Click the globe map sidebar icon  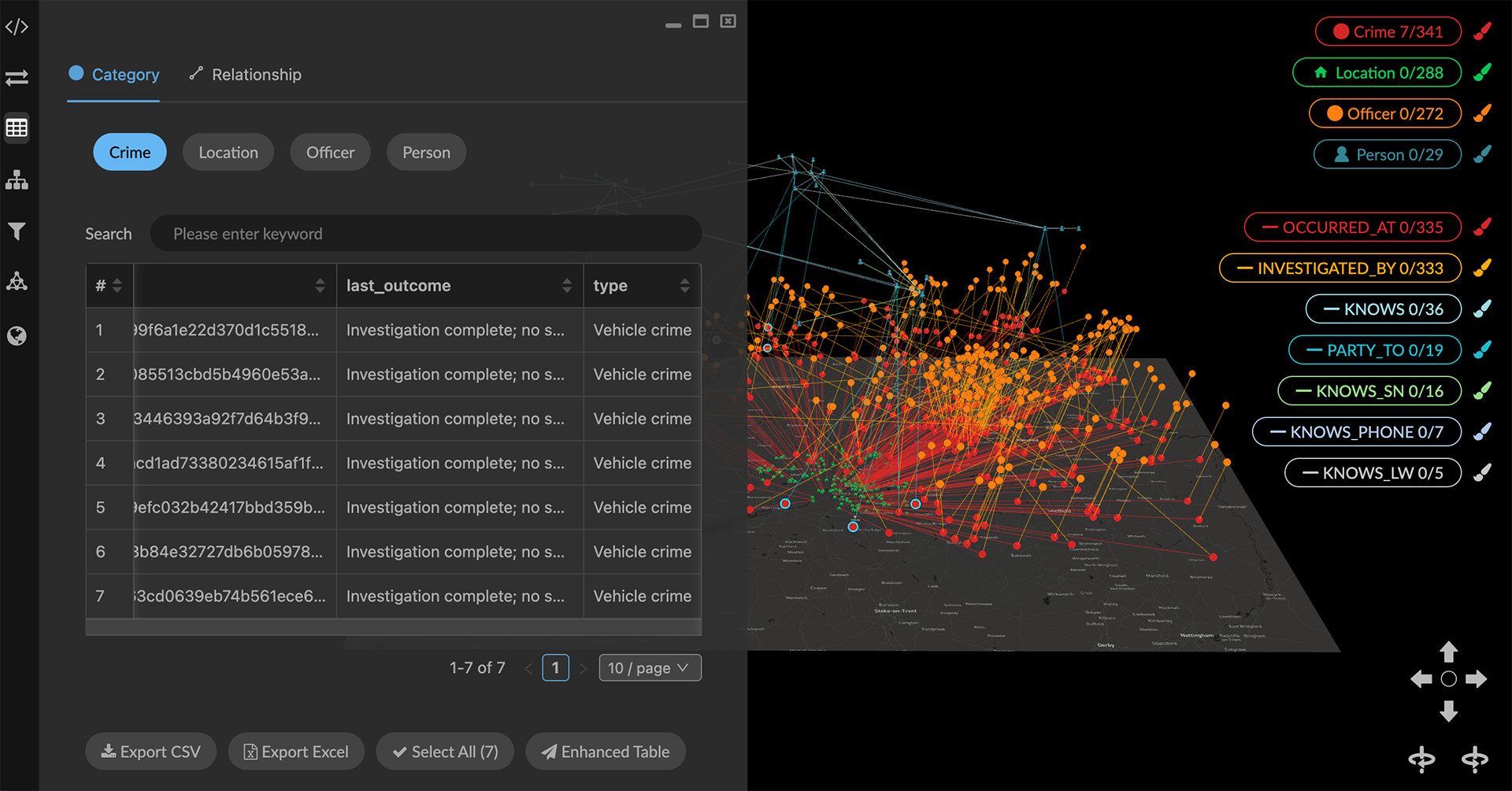tap(17, 336)
